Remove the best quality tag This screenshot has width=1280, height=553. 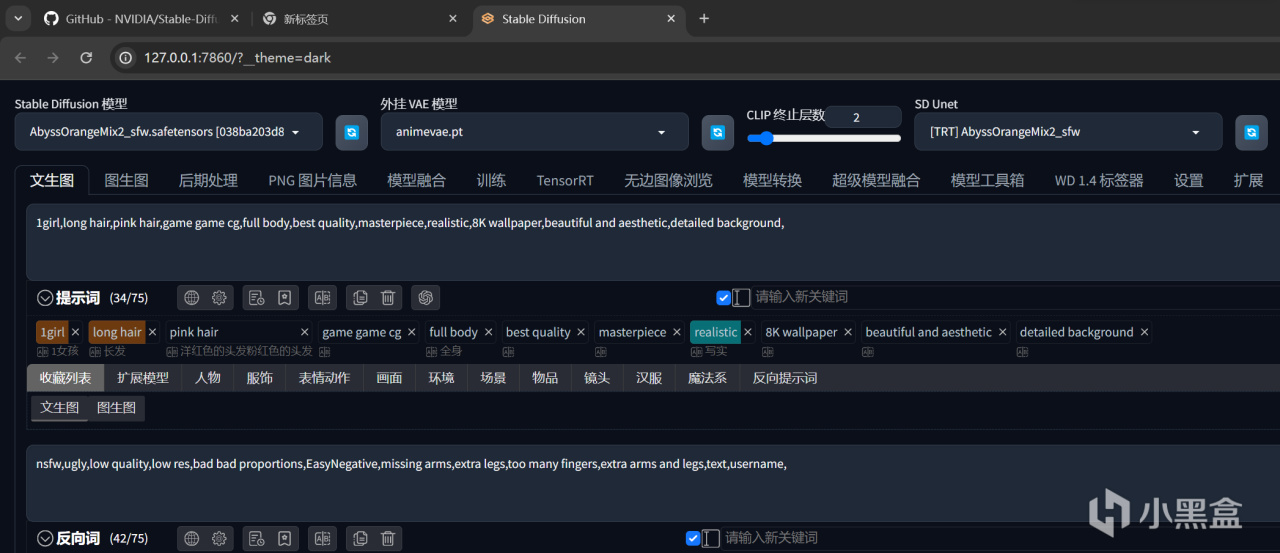(x=581, y=332)
